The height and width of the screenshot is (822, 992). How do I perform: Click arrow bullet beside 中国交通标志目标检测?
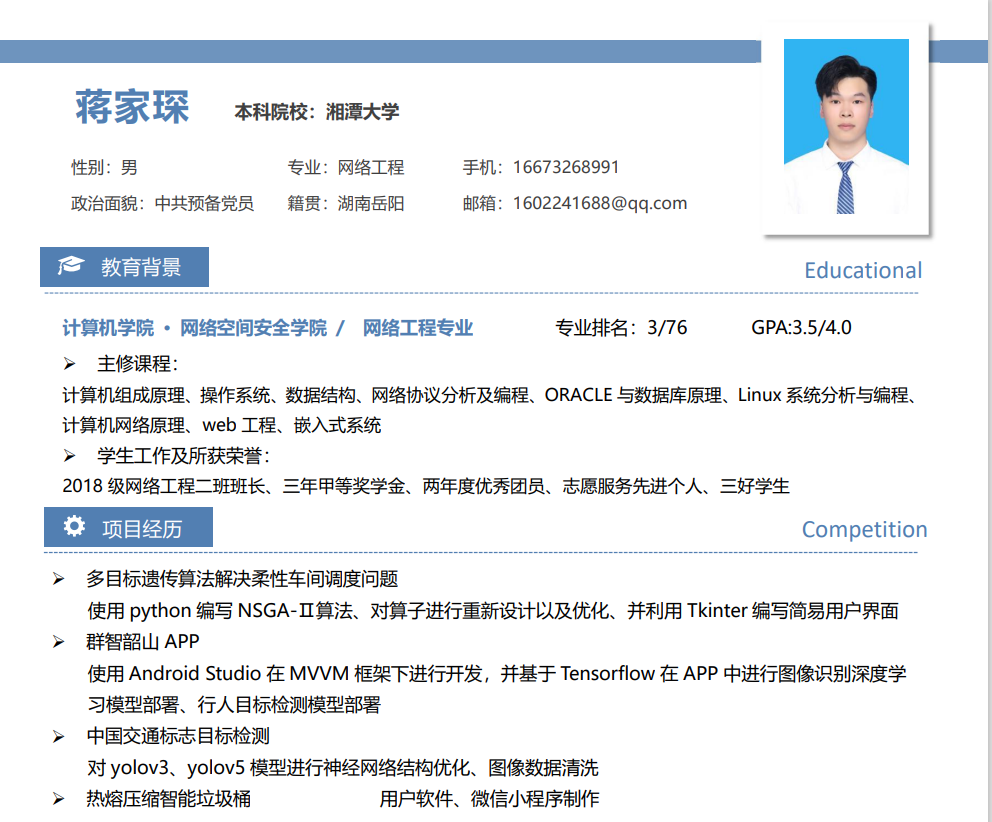[59, 737]
